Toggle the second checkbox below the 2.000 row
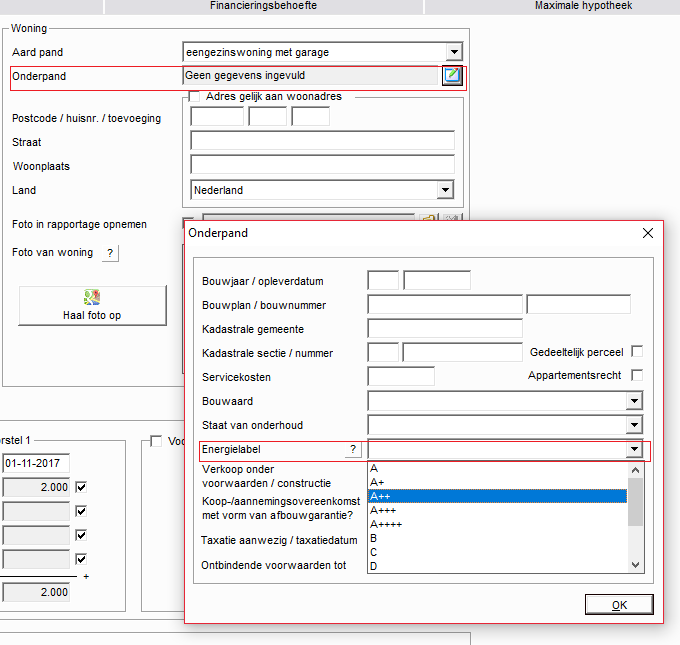 (81, 511)
